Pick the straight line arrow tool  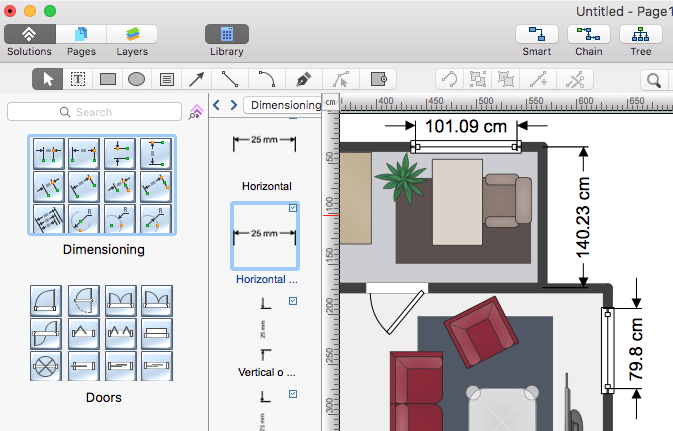pyautogui.click(x=198, y=79)
